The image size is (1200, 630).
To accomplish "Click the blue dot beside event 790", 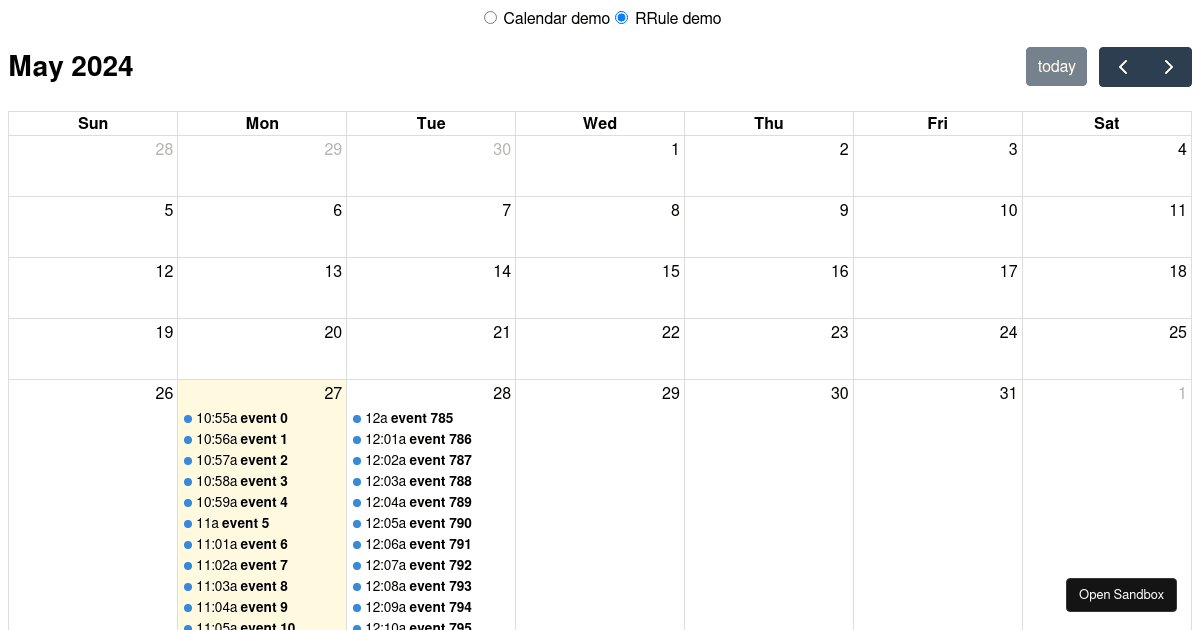I will [356, 523].
